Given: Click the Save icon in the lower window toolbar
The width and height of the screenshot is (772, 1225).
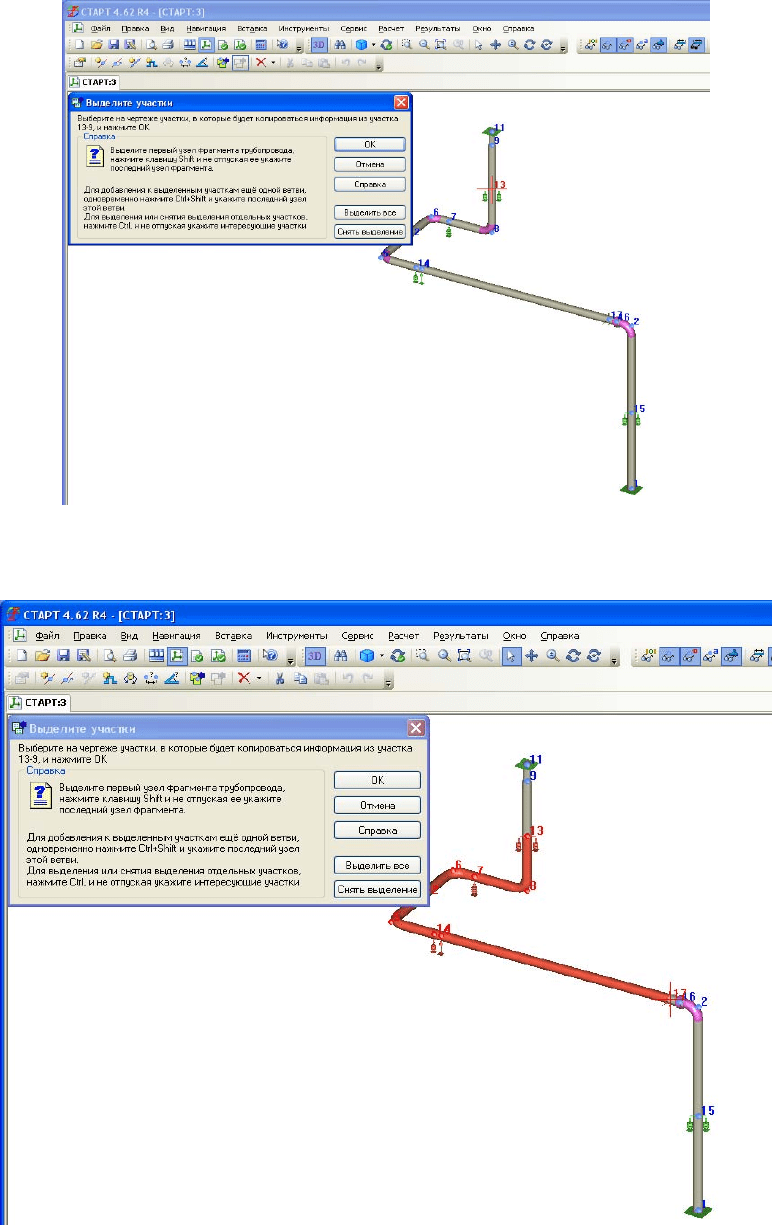Looking at the screenshot, I should click(62, 656).
